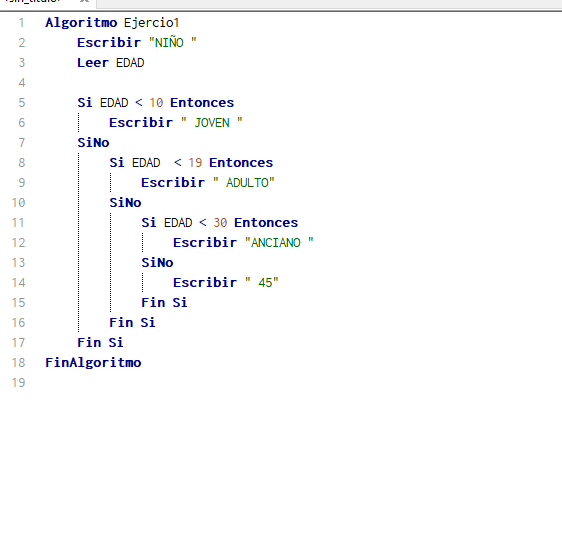
Task: Click the SiNo keyword on line 10
Action: pyautogui.click(x=125, y=203)
